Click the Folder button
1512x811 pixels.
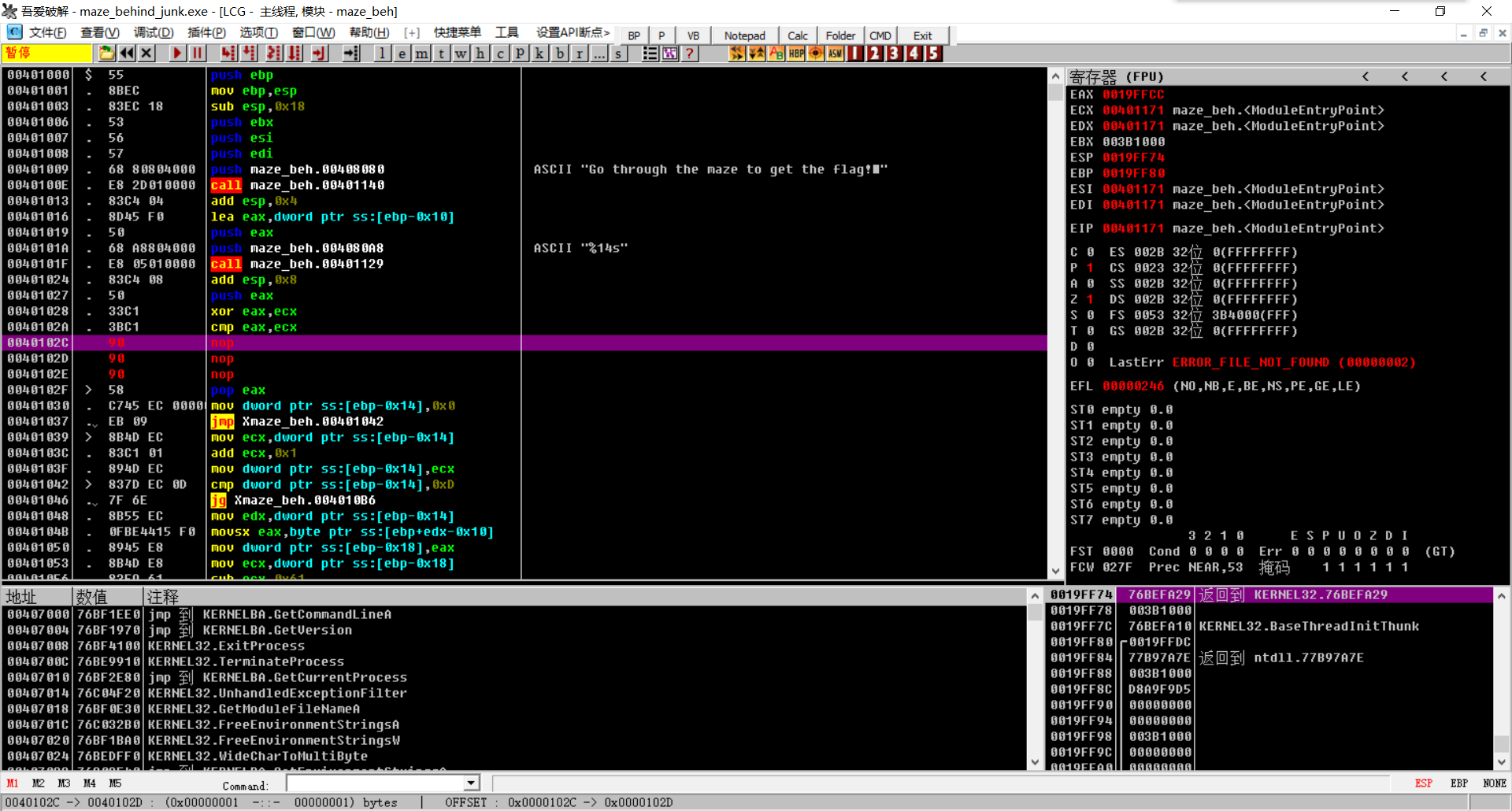(x=840, y=35)
